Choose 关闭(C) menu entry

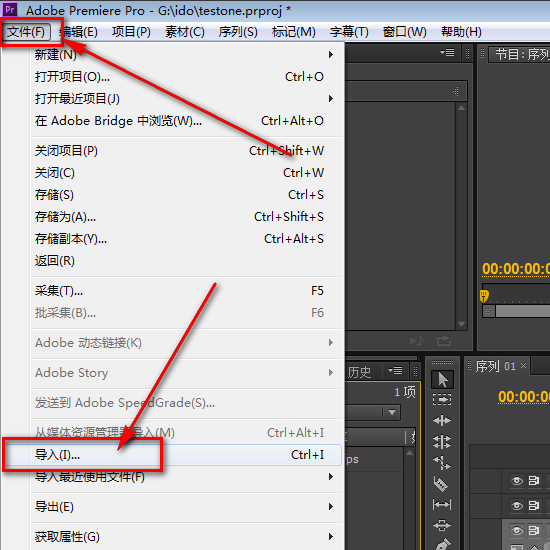(x=186, y=173)
